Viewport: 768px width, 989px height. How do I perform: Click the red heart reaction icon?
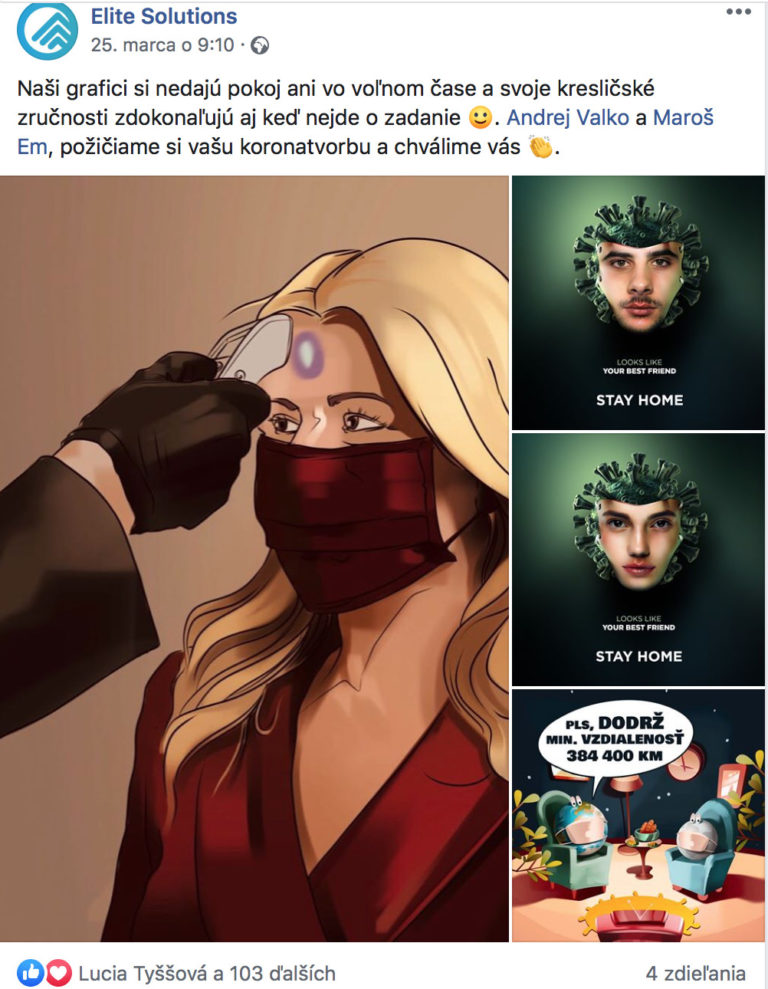tap(58, 973)
